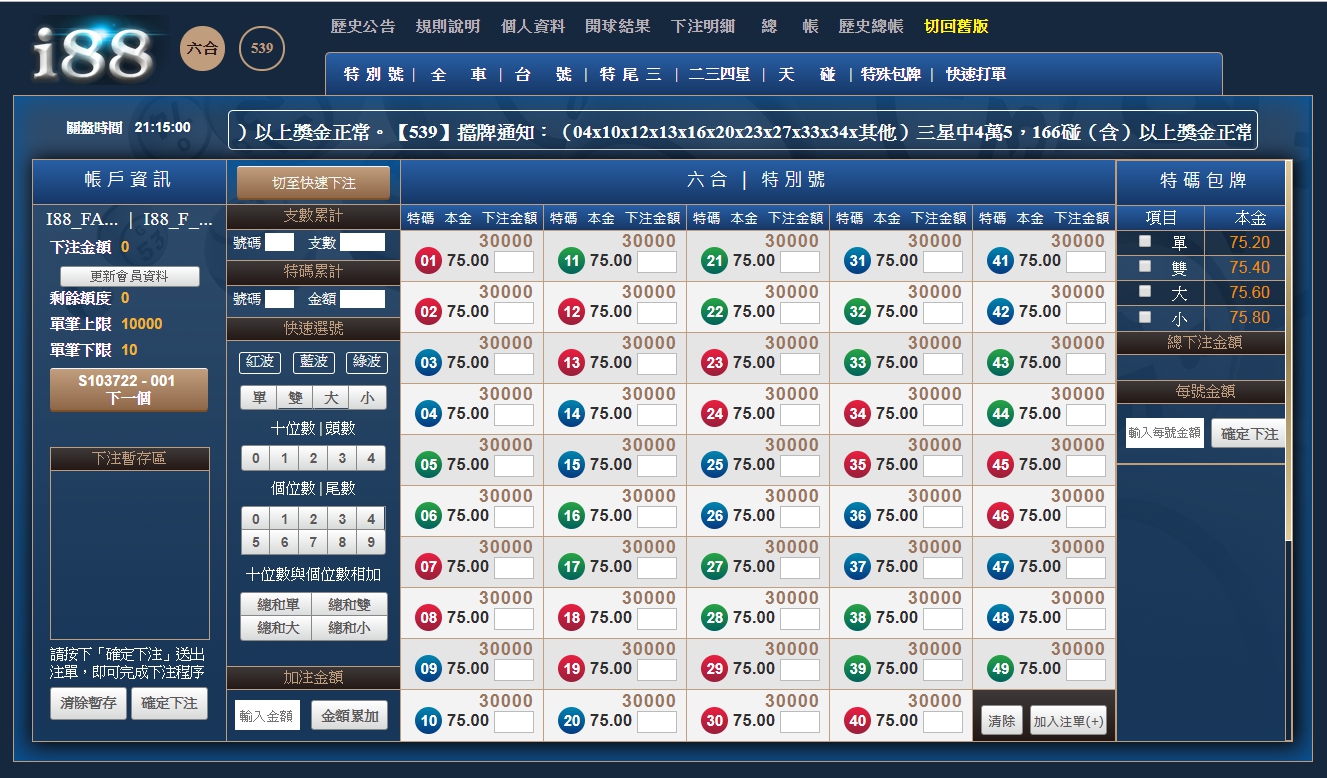Click red number ball 34
Image resolution: width=1327 pixels, height=778 pixels.
(857, 414)
